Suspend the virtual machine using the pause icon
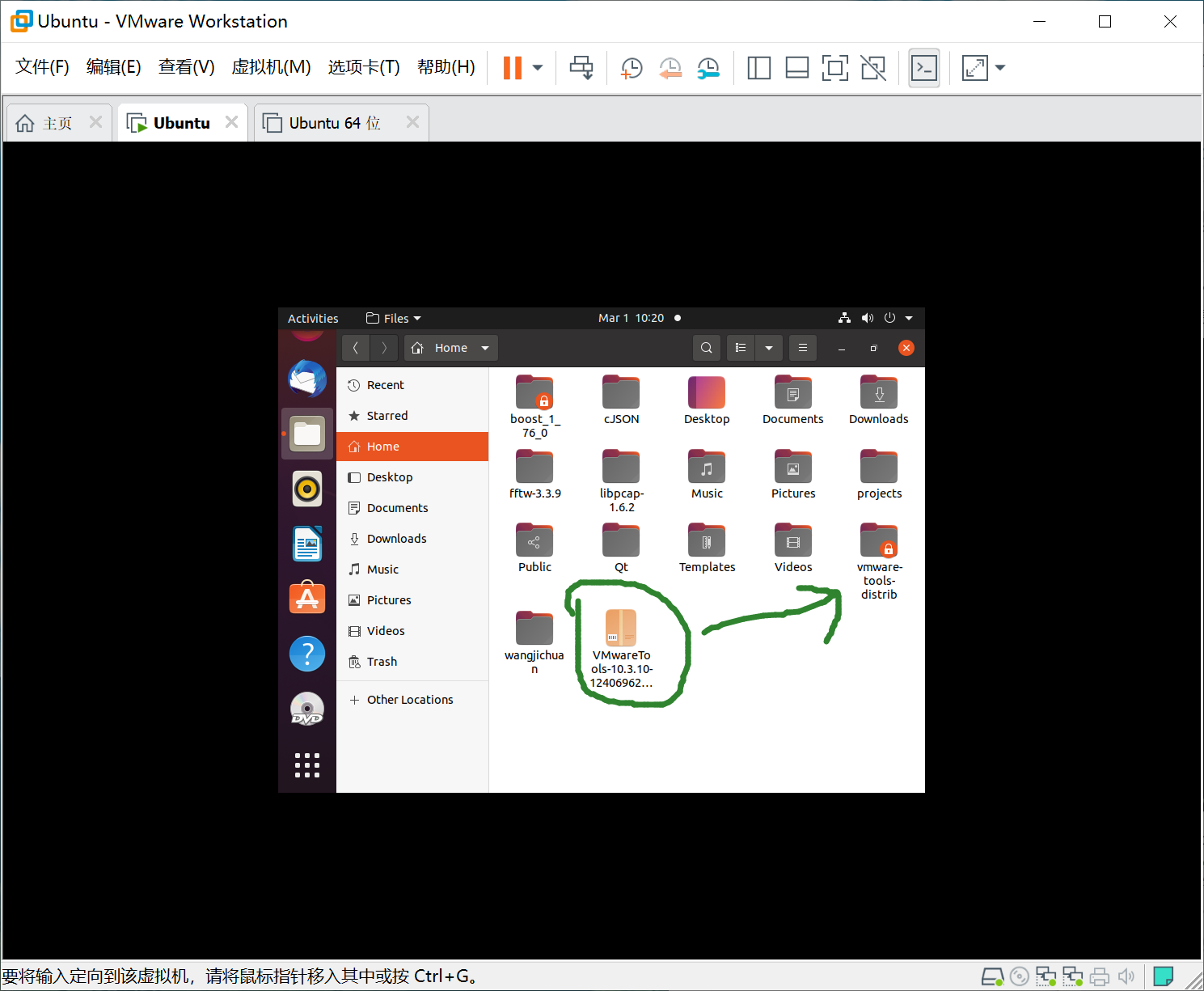The image size is (1204, 991). click(513, 68)
